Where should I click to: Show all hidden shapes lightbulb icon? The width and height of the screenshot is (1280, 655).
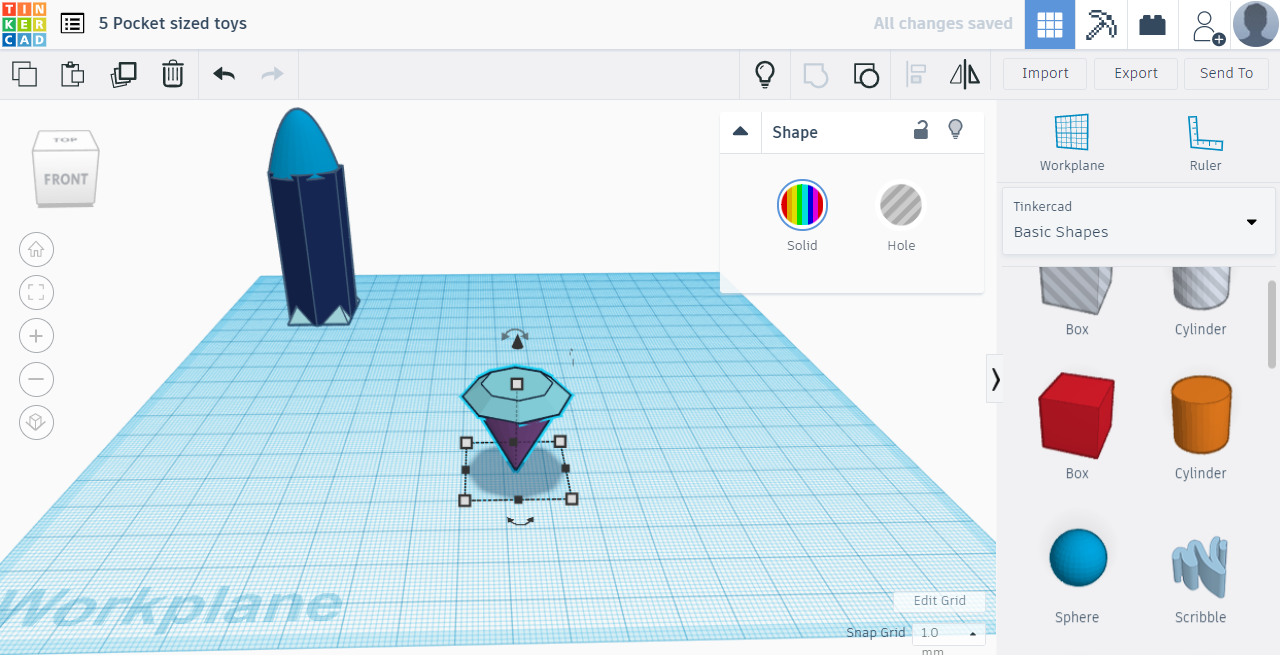point(765,74)
